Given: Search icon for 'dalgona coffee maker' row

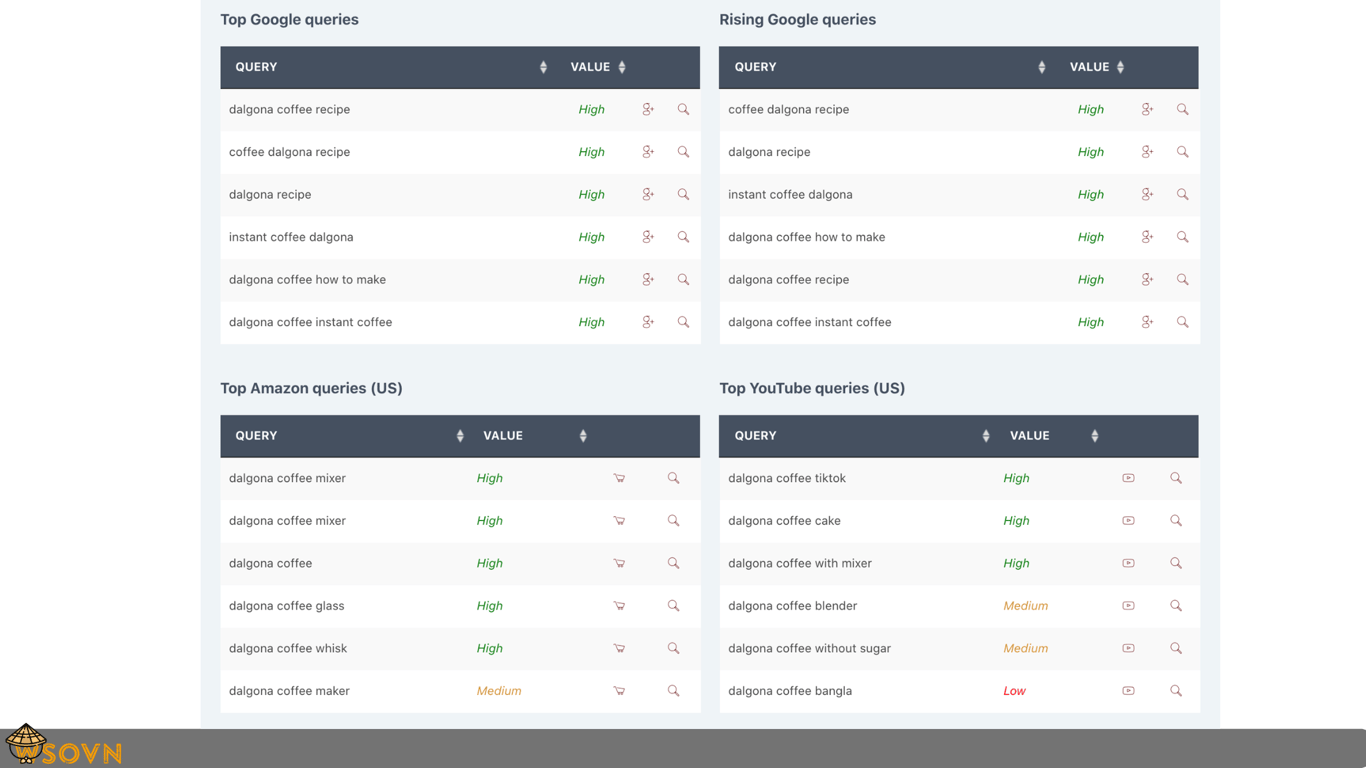Looking at the screenshot, I should [673, 691].
